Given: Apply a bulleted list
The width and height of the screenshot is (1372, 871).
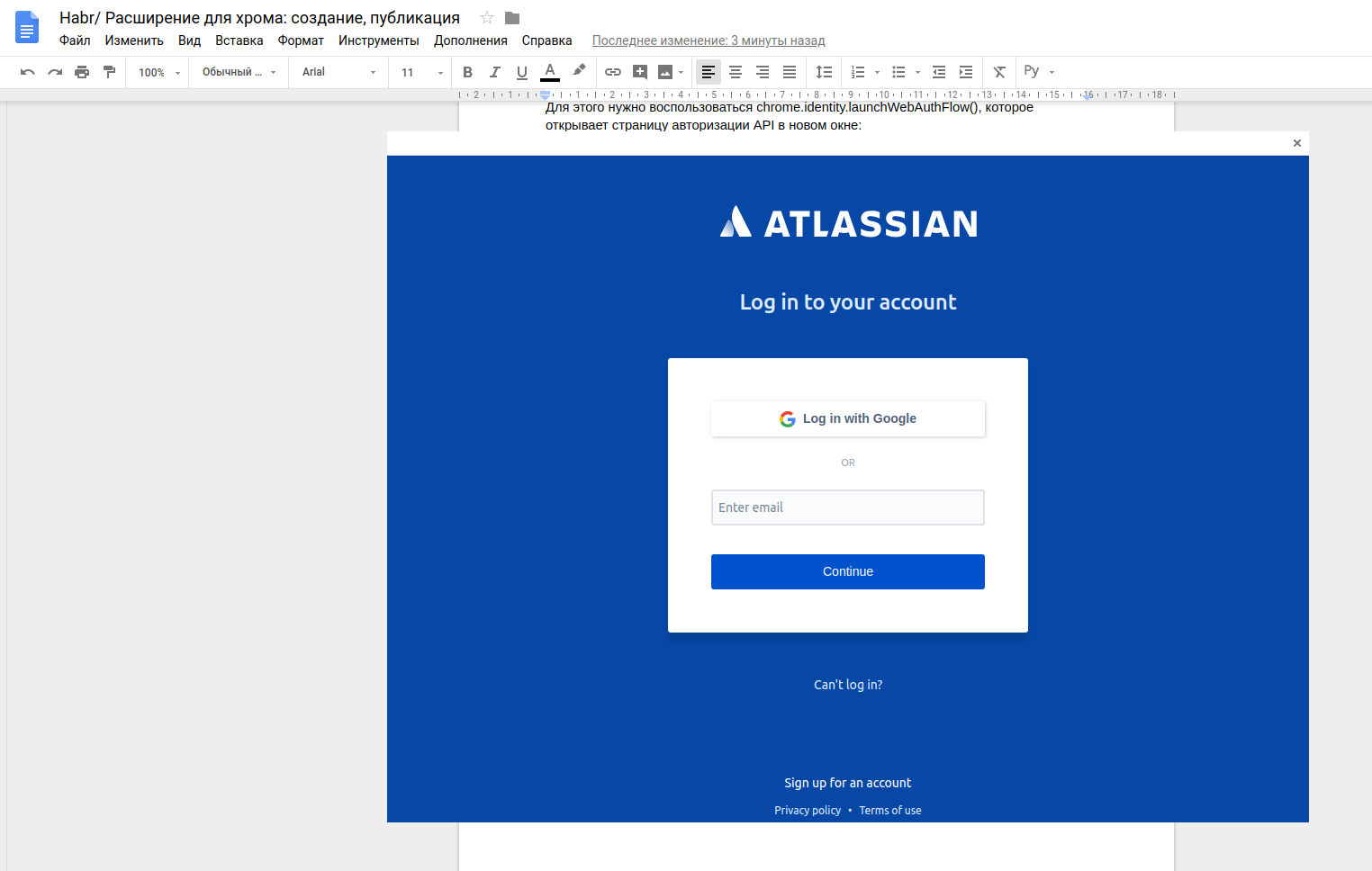Looking at the screenshot, I should (898, 72).
